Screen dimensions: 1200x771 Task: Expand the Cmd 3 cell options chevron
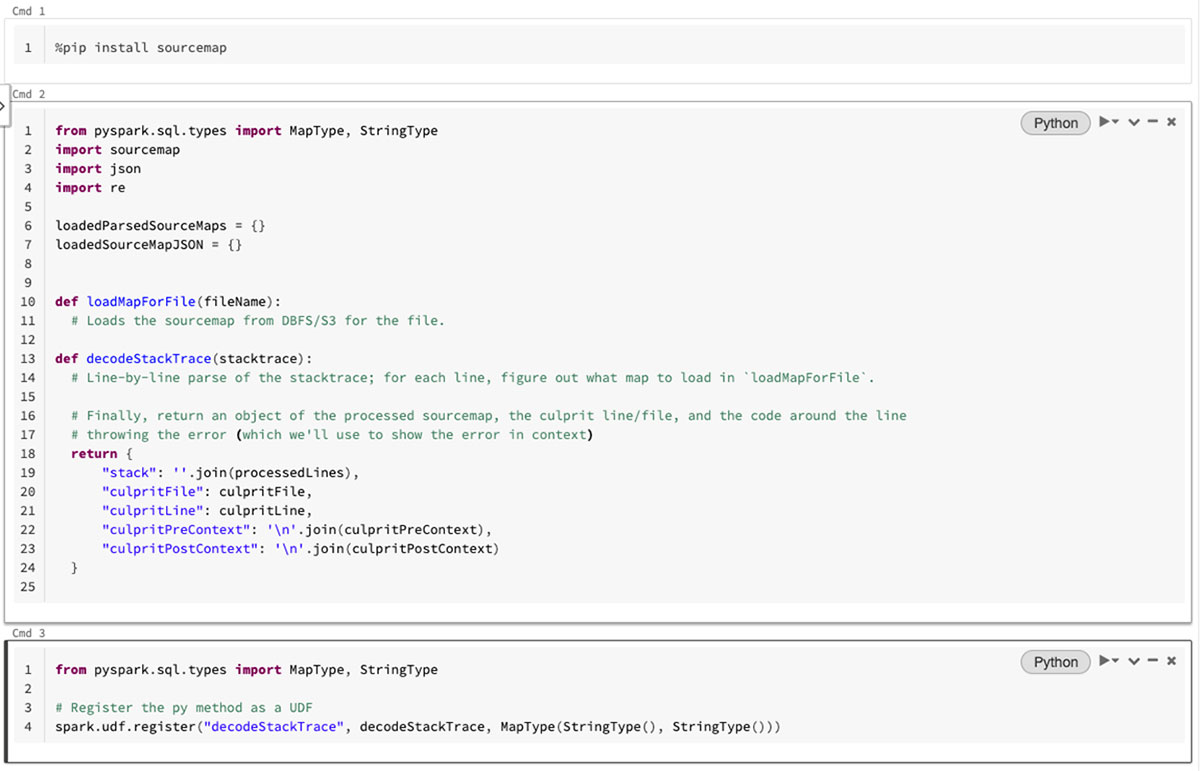pyautogui.click(x=1133, y=661)
